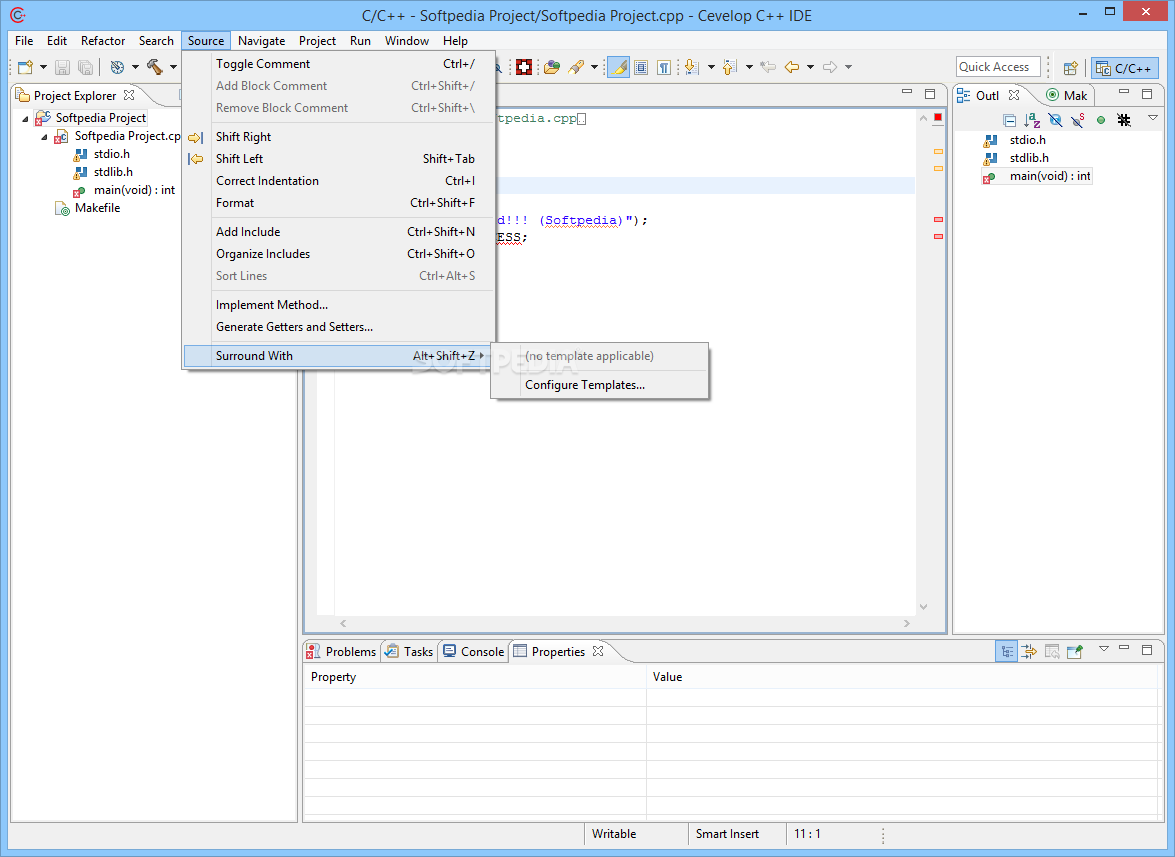This screenshot has height=857, width=1175.
Task: Open the Previous Annotation dropdown arrow
Action: (x=749, y=67)
